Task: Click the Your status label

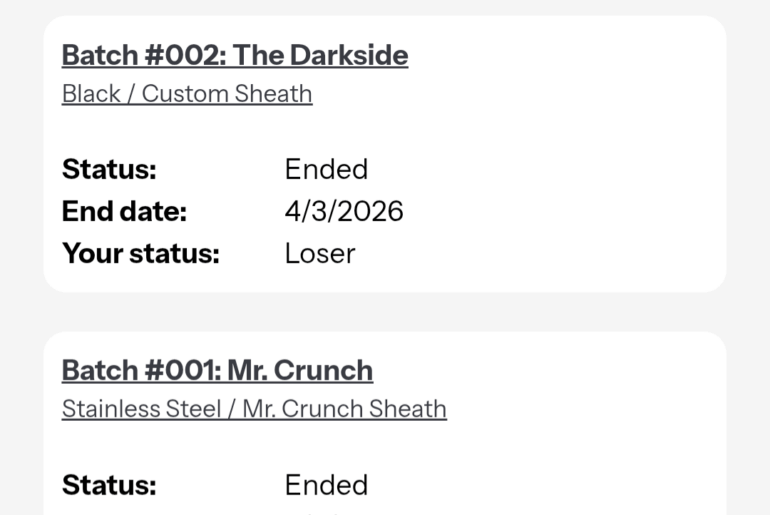Action: 140,254
